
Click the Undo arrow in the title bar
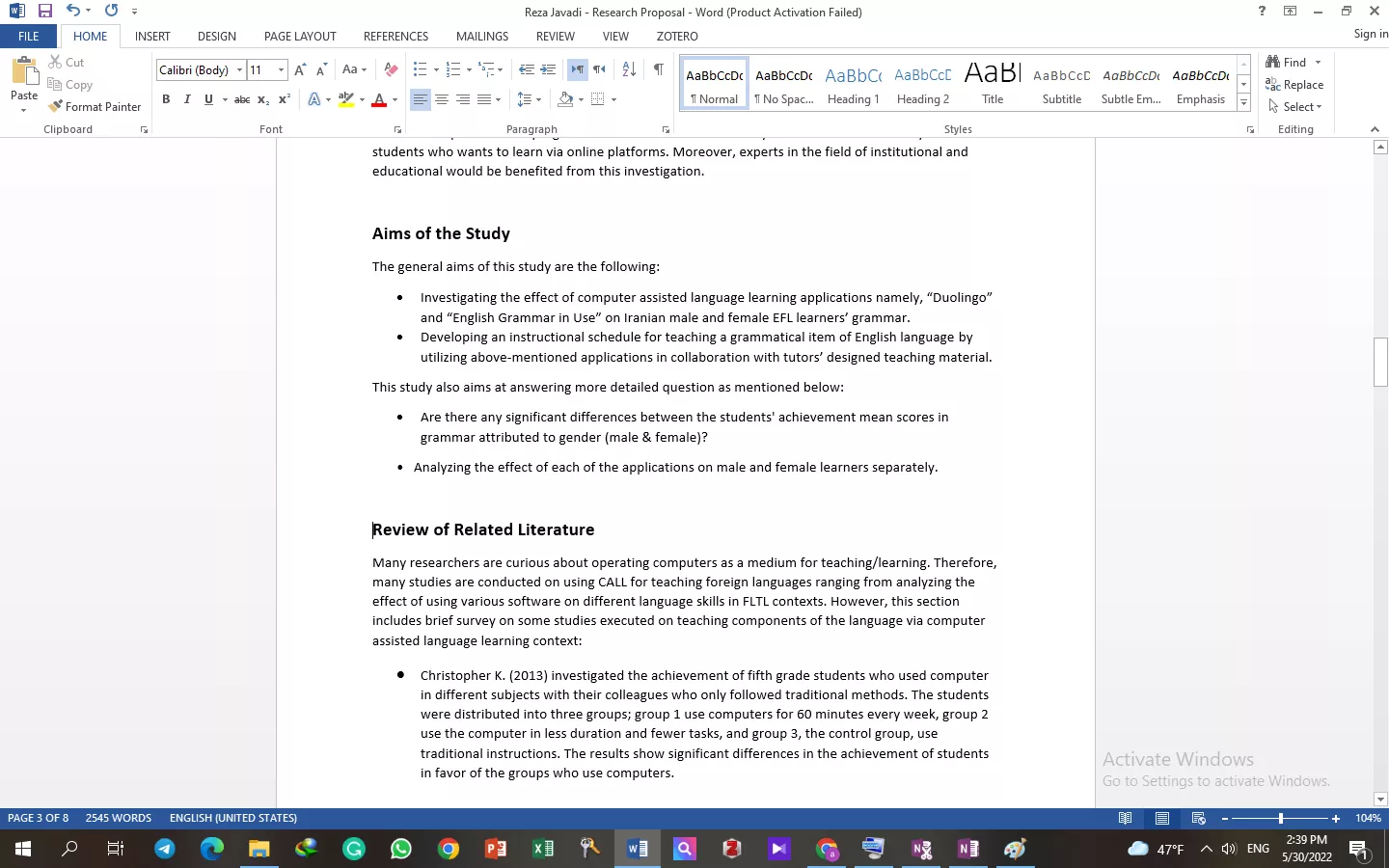pyautogui.click(x=72, y=11)
